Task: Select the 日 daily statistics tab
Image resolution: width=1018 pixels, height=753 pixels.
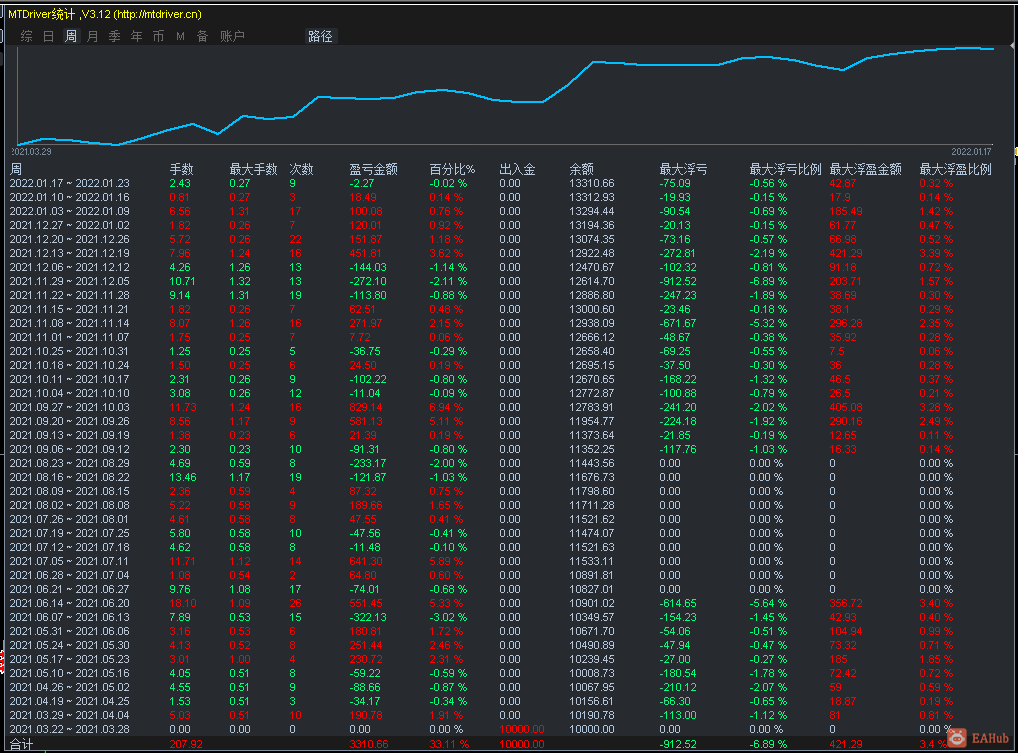Action: click(49, 36)
